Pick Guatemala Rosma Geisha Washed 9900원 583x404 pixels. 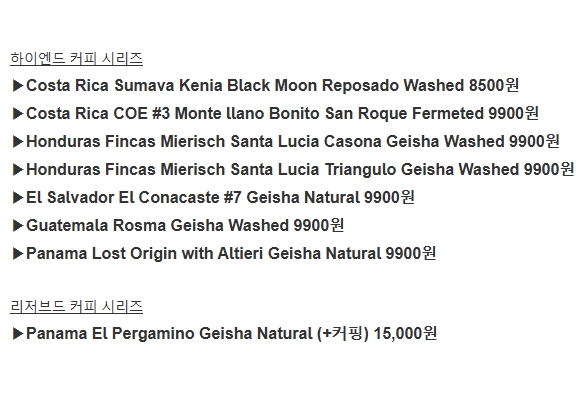click(x=185, y=226)
